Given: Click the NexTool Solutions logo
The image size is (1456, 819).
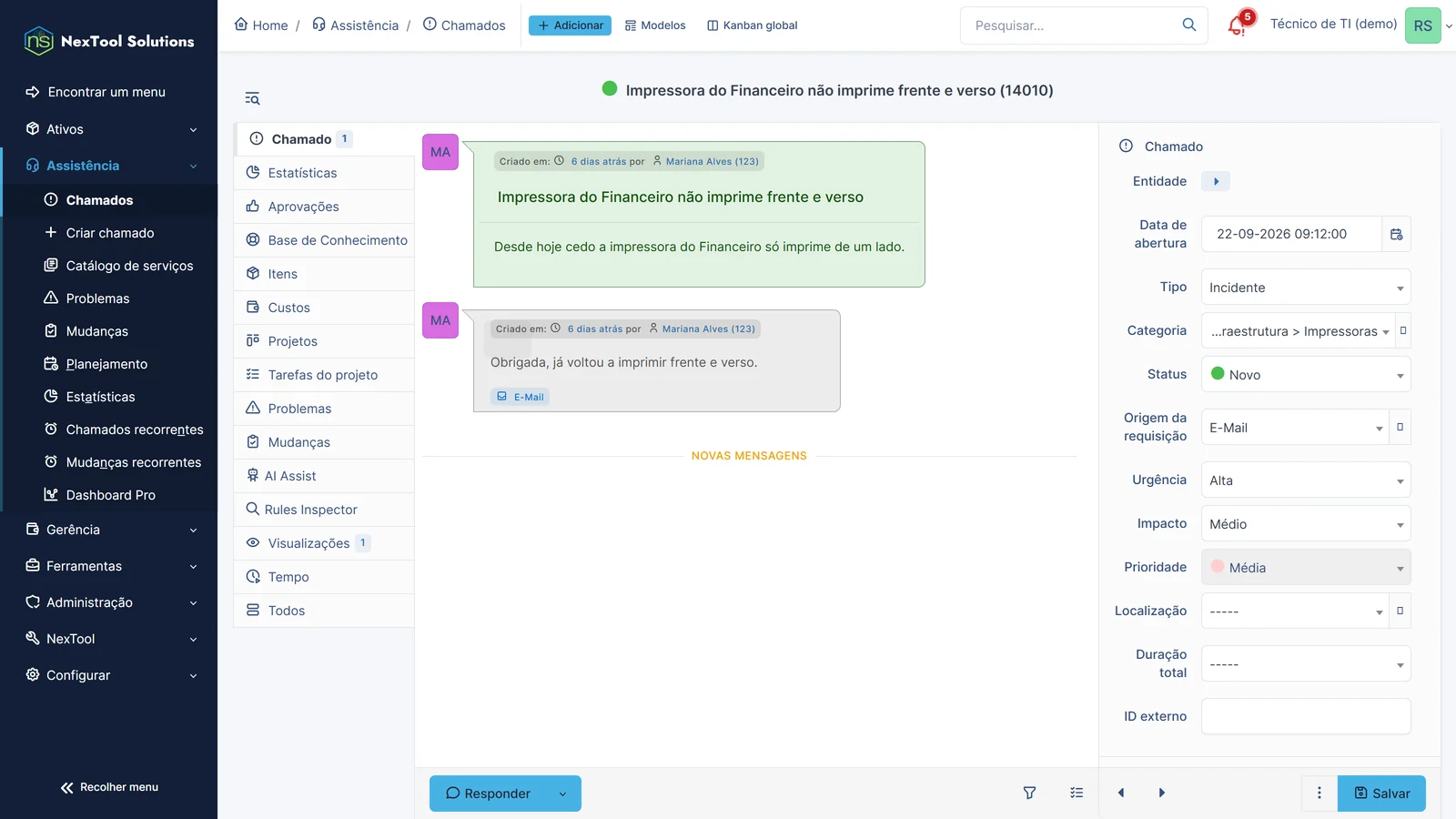Looking at the screenshot, I should [x=109, y=41].
